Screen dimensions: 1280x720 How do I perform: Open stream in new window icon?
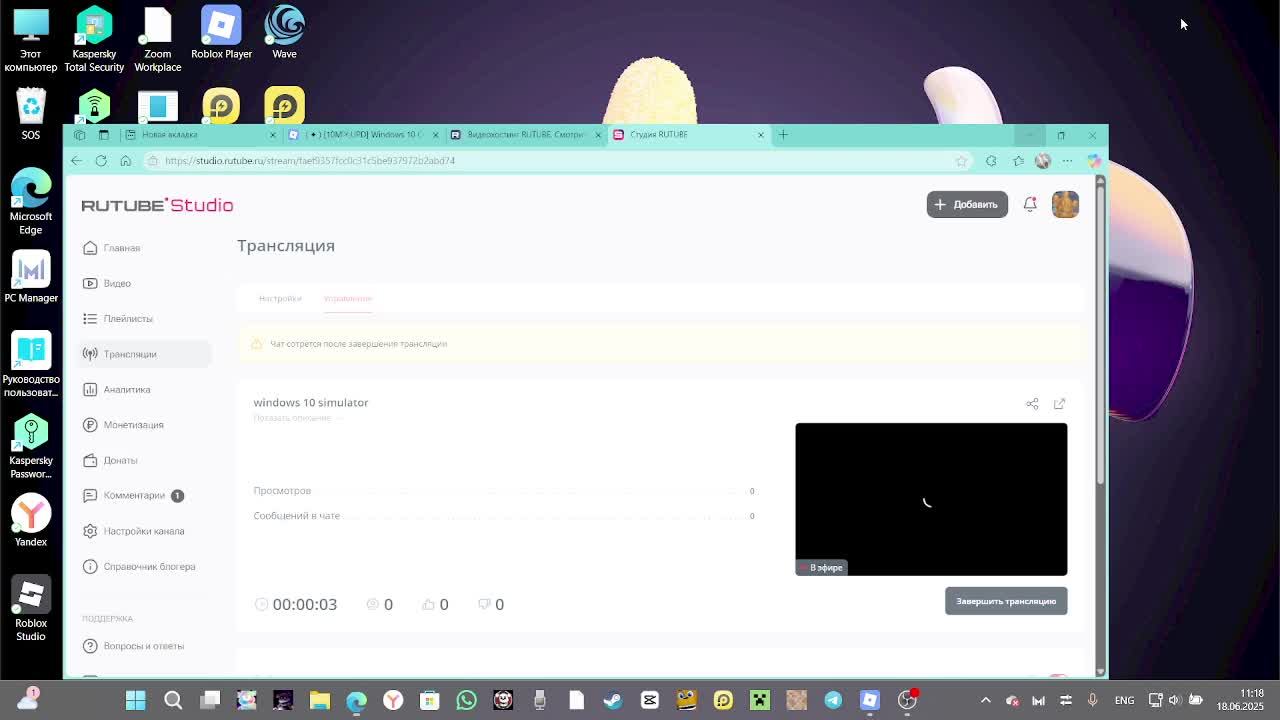[1059, 404]
